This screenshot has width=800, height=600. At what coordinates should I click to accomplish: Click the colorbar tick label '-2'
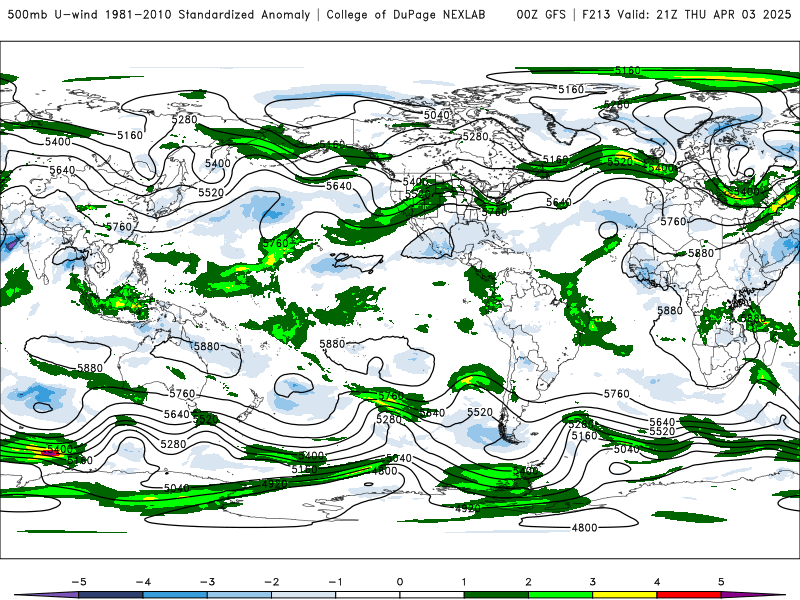[x=271, y=582]
